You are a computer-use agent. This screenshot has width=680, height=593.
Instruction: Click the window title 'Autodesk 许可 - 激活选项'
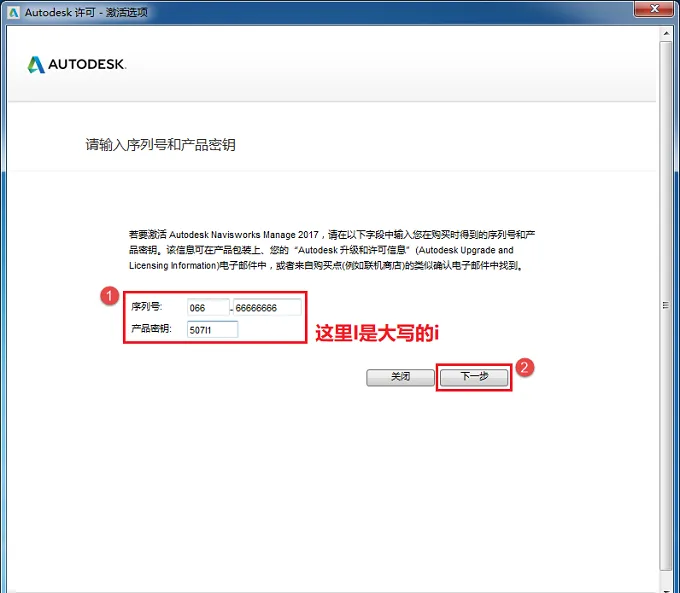click(x=86, y=13)
